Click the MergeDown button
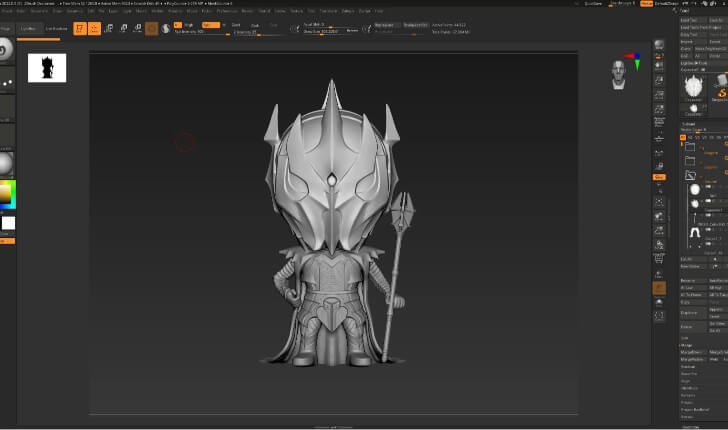This screenshot has height=430, width=728. (692, 352)
